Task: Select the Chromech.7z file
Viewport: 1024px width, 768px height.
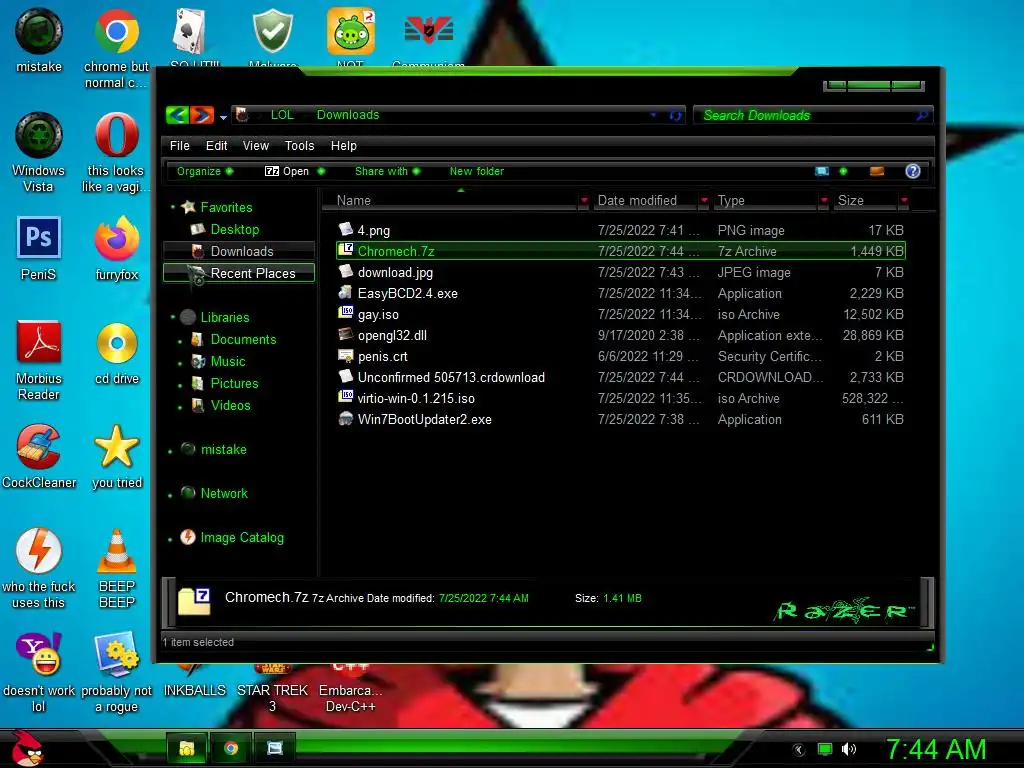Action: [x=620, y=251]
